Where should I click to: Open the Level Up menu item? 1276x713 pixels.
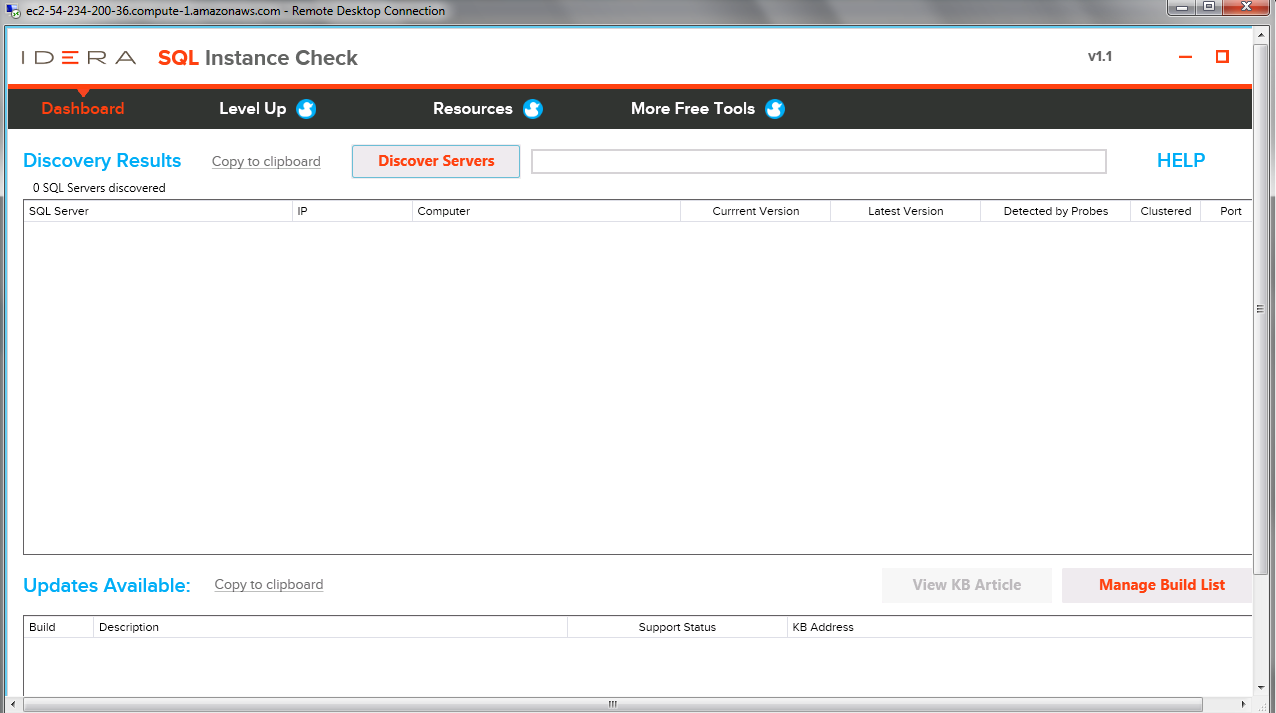[x=252, y=109]
